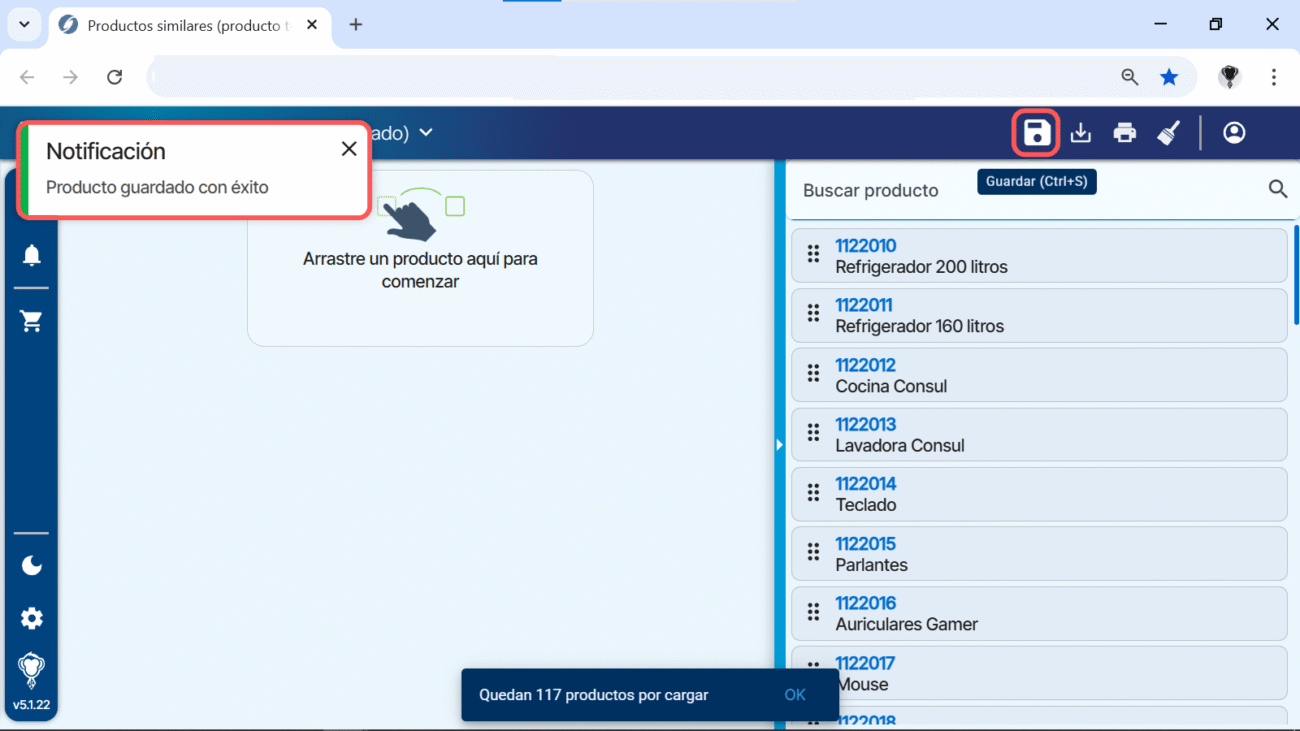The image size is (1300, 731).
Task: Open the Chrome tab list dropdown
Action: point(24,24)
